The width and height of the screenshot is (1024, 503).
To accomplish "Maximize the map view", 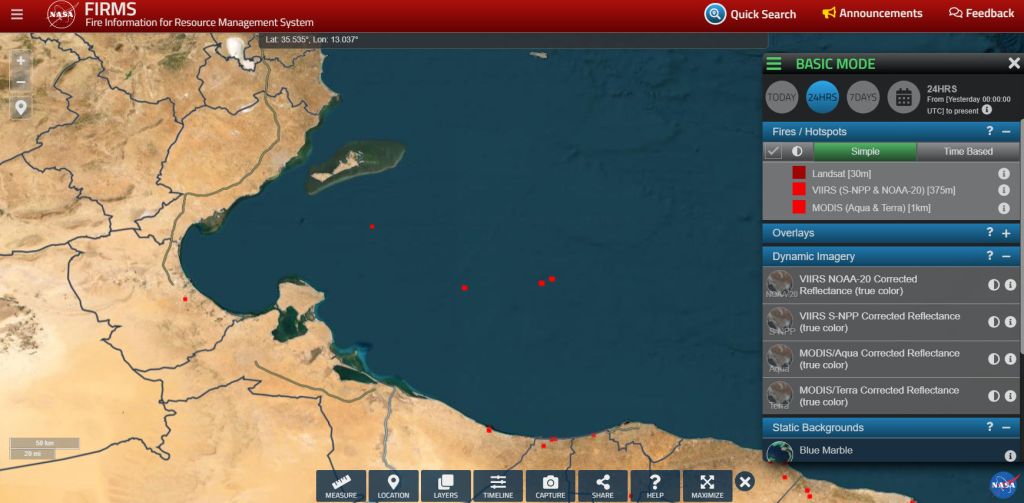I will (707, 485).
